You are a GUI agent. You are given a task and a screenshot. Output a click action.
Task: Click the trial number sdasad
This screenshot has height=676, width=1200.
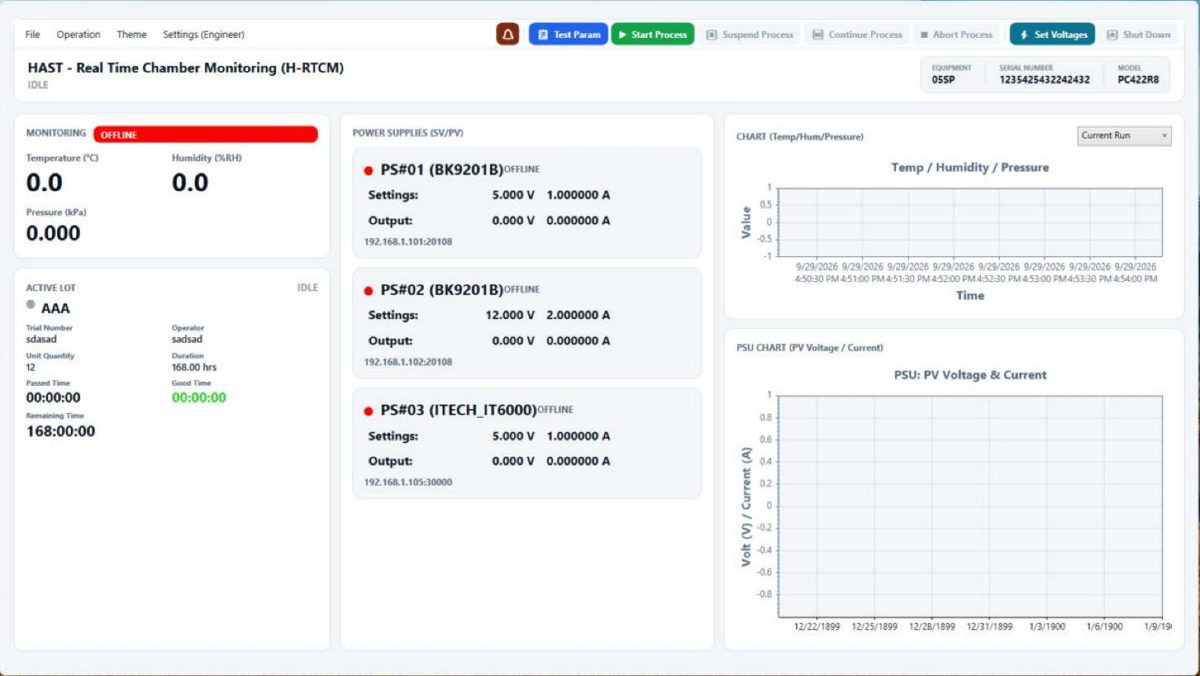point(42,339)
